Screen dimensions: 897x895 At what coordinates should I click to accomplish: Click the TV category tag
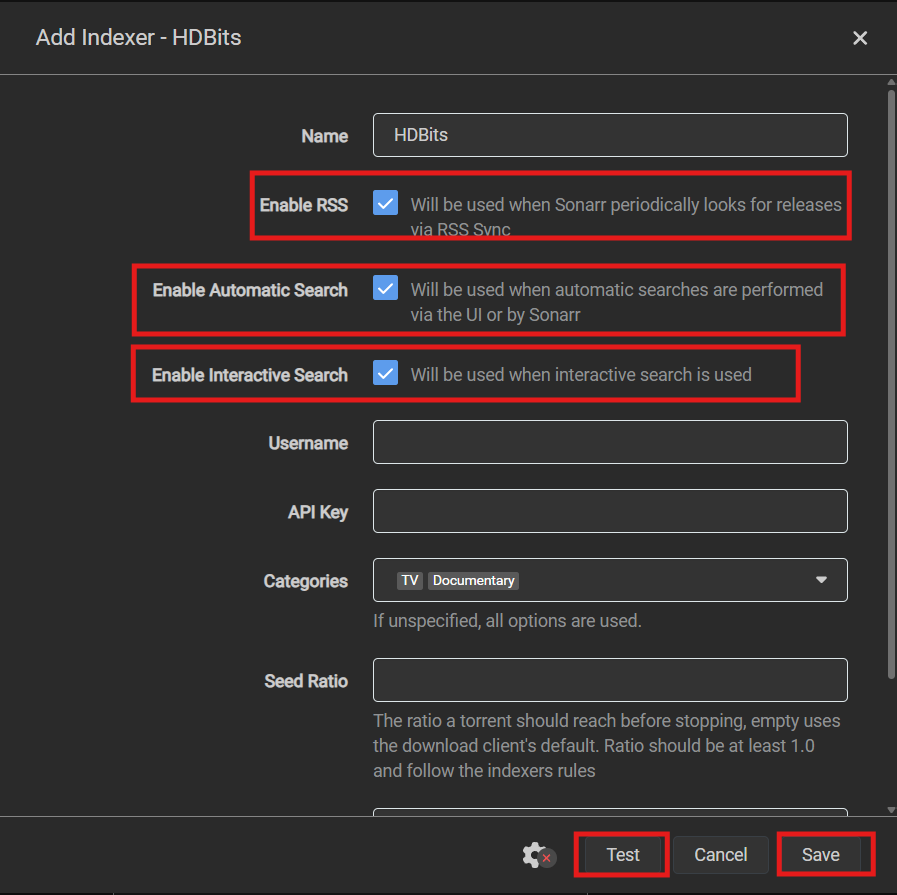[410, 580]
